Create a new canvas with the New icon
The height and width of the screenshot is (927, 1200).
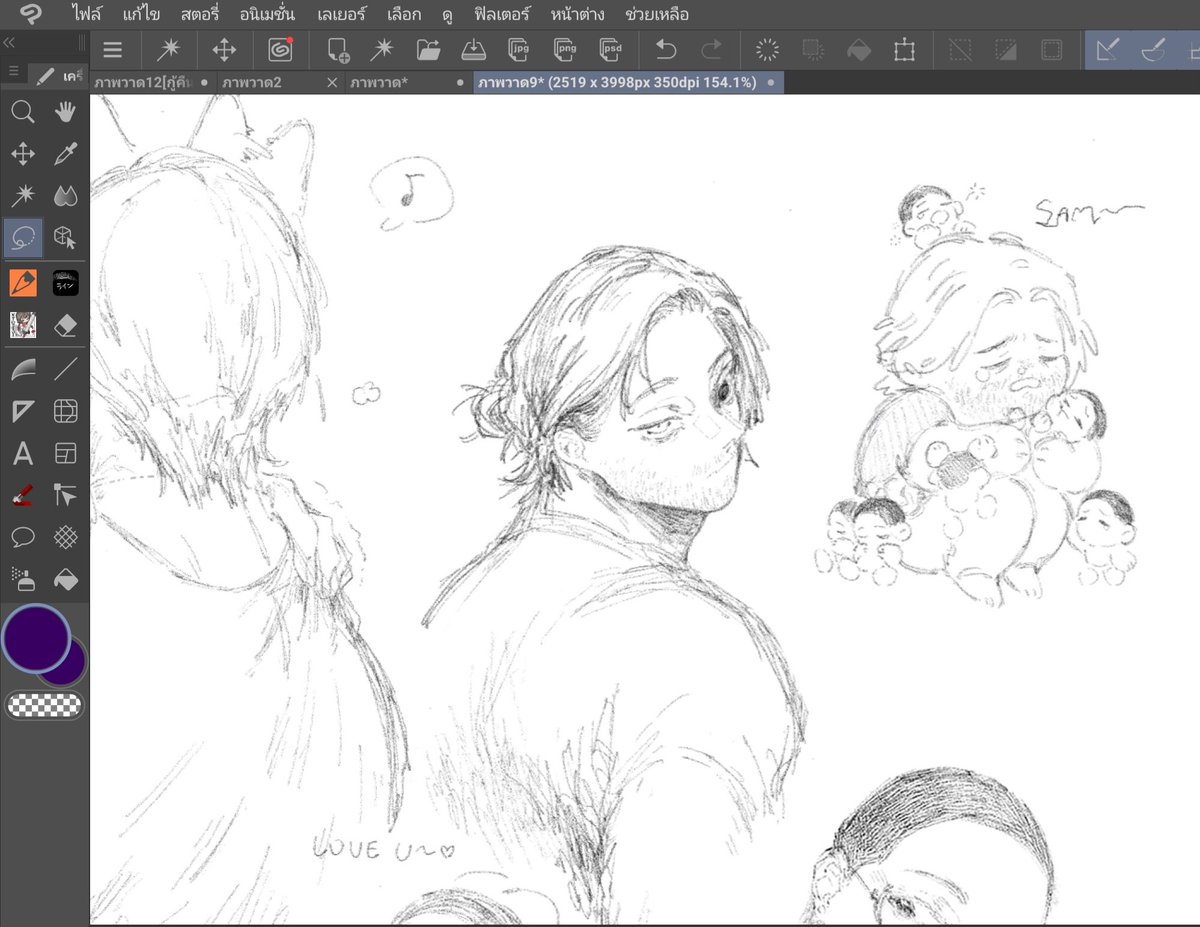(338, 50)
